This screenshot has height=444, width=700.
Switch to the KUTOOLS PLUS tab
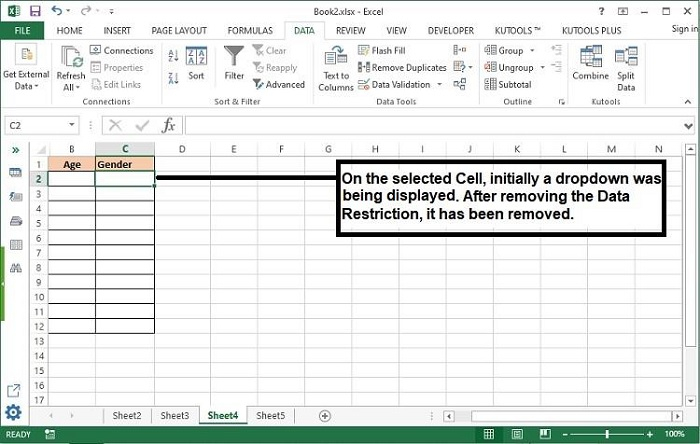click(592, 30)
